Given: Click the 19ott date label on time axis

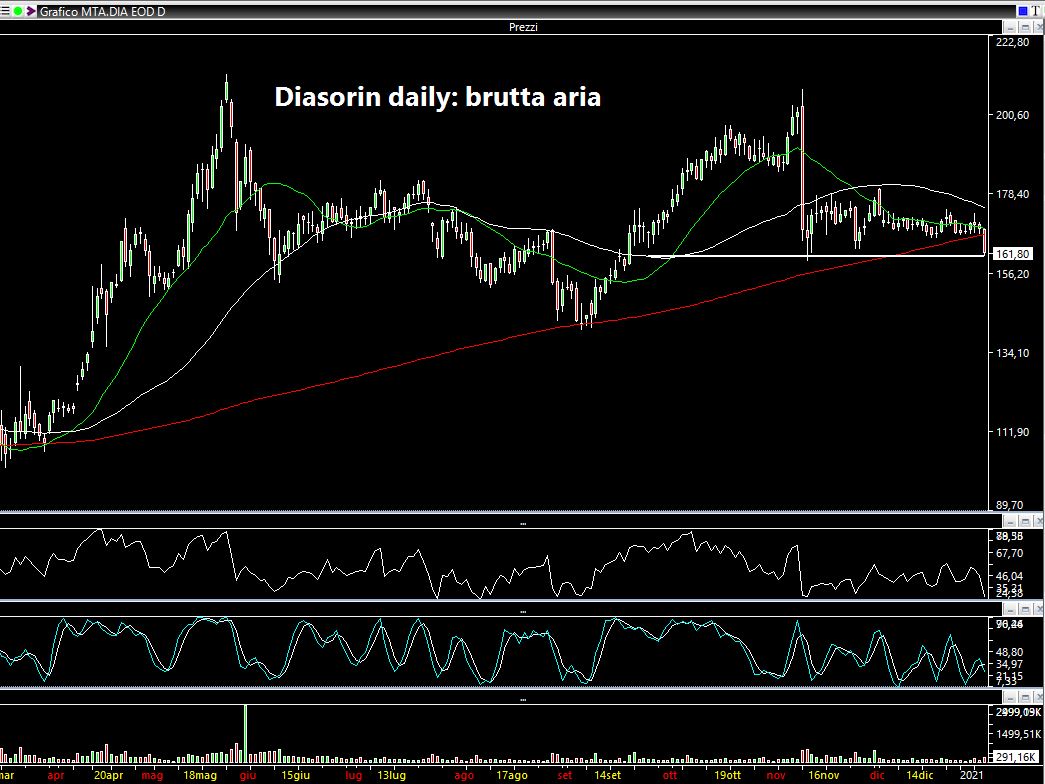Looking at the screenshot, I should (x=727, y=775).
